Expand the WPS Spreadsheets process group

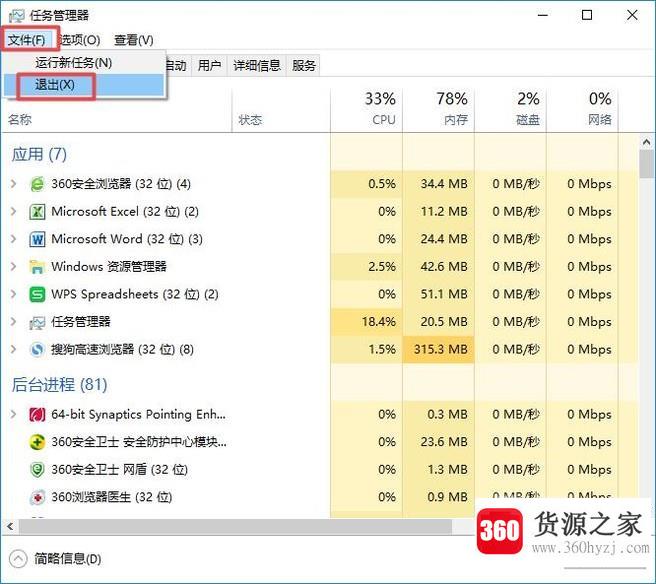pyautogui.click(x=13, y=294)
